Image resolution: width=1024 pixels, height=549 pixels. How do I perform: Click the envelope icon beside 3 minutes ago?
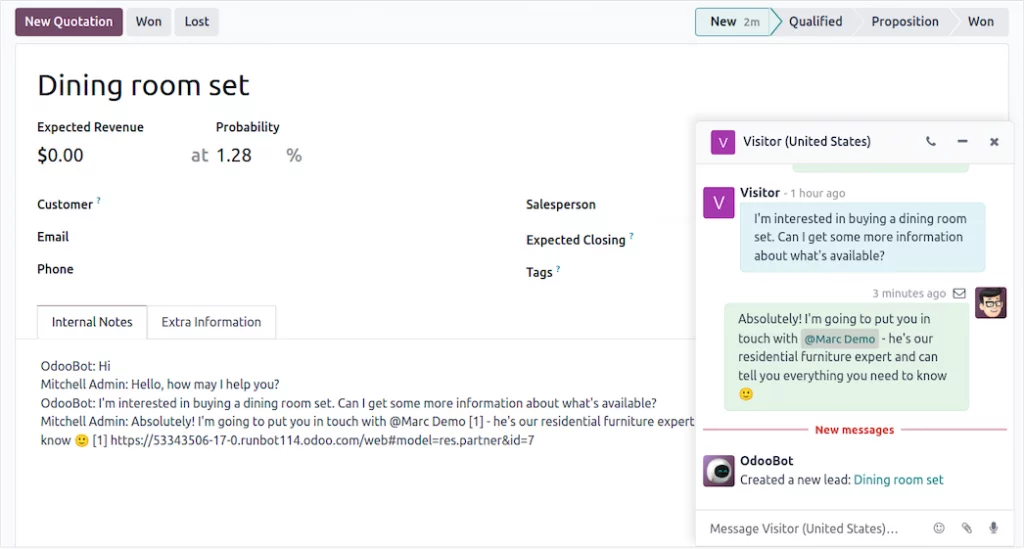pyautogui.click(x=959, y=294)
